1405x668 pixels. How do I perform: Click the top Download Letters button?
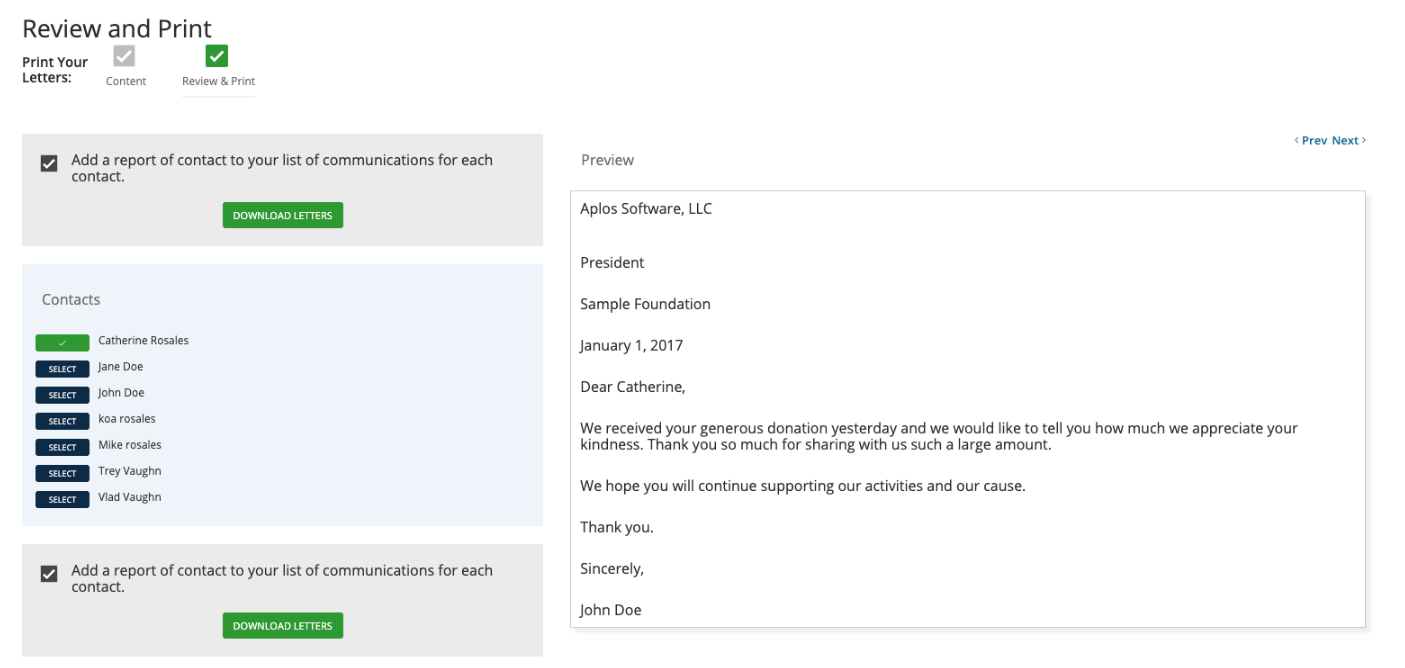click(x=283, y=215)
